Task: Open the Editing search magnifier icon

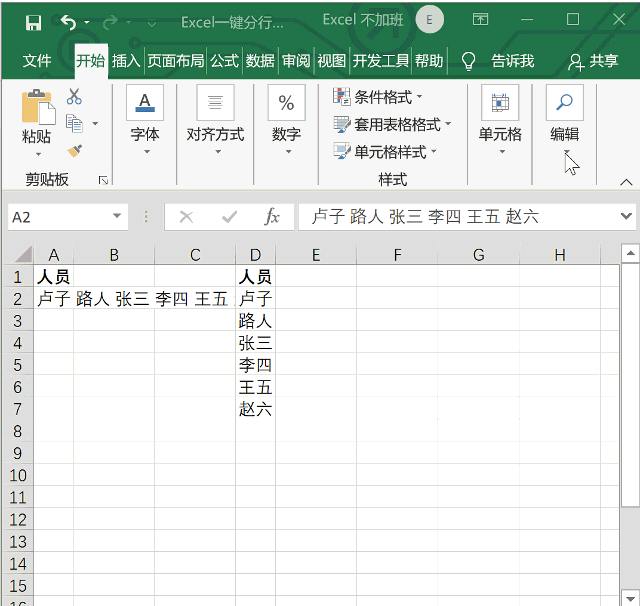Action: (x=565, y=102)
